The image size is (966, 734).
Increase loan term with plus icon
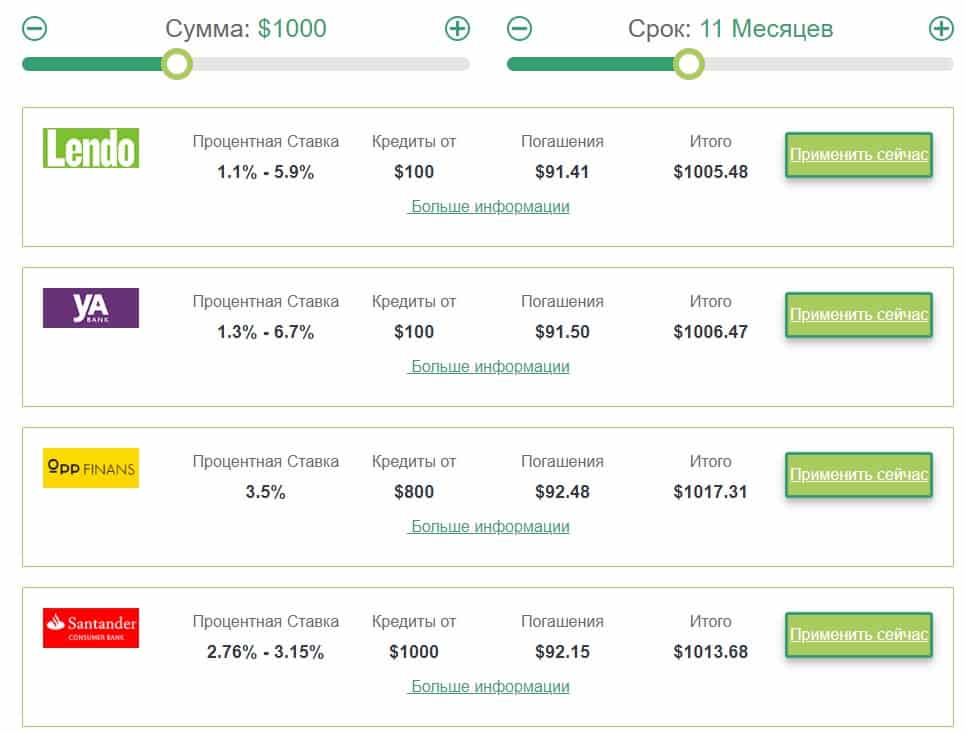tap(941, 29)
